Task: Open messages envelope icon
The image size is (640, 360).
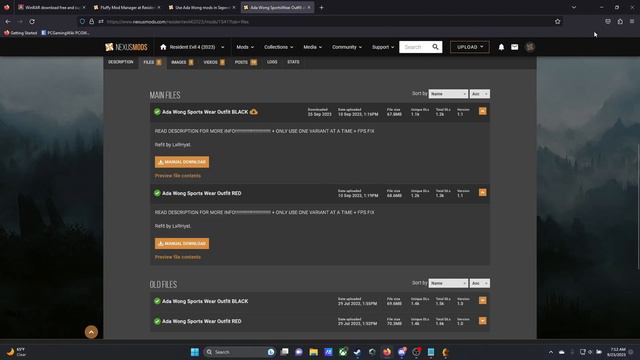Action: pos(515,47)
